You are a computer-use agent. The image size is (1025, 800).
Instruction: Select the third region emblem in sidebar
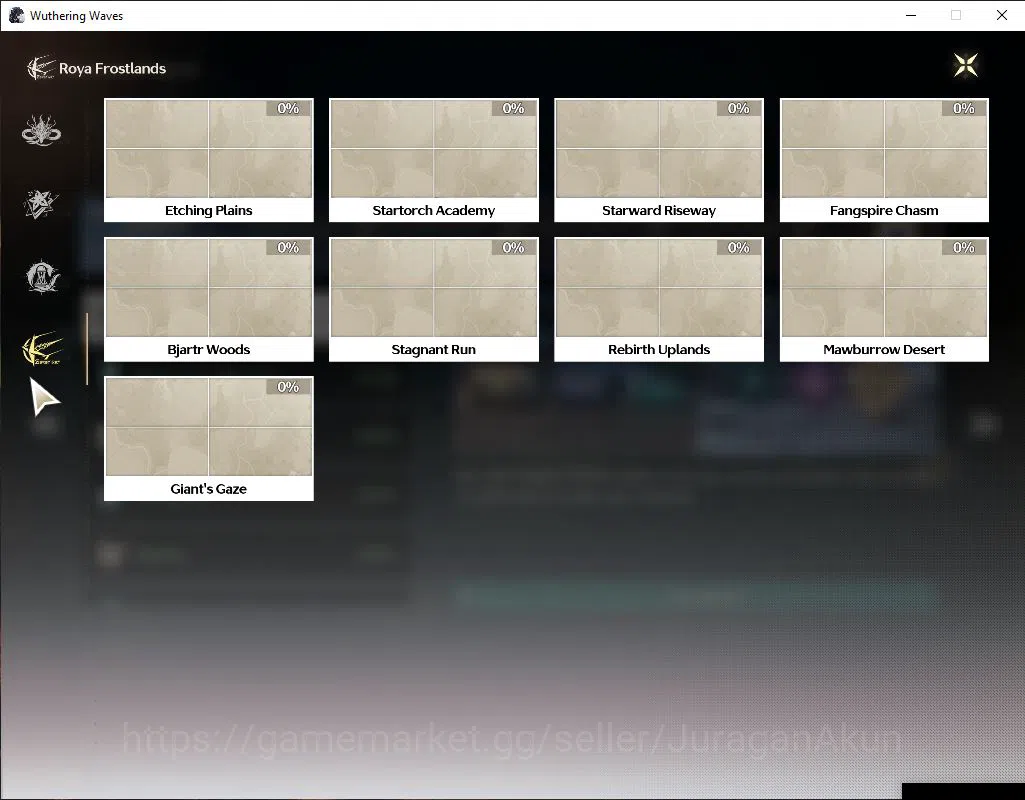coord(42,276)
